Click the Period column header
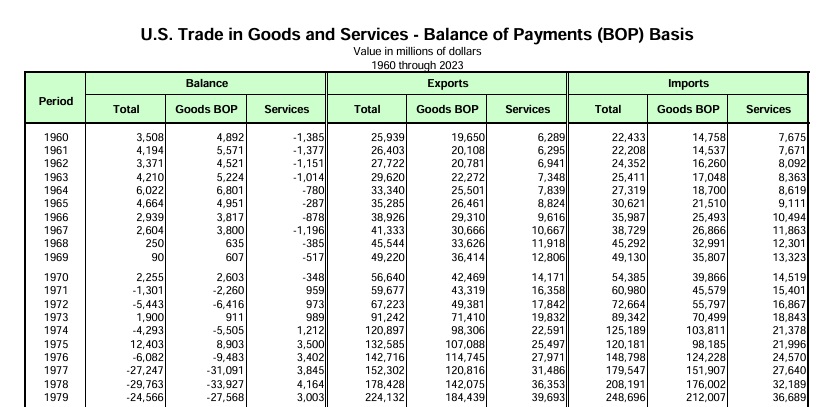Viewport: 836px width, 407px height. pyautogui.click(x=56, y=101)
